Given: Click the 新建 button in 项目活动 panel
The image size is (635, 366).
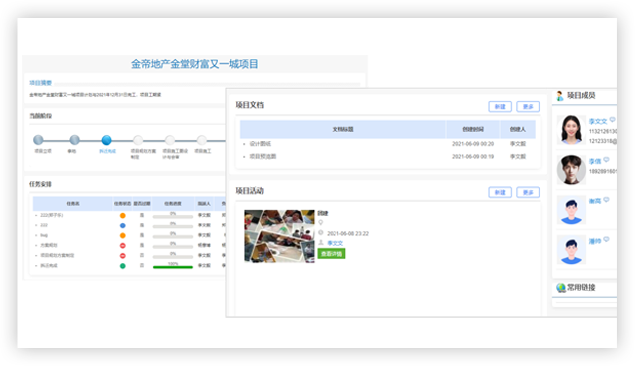Looking at the screenshot, I should tap(500, 192).
